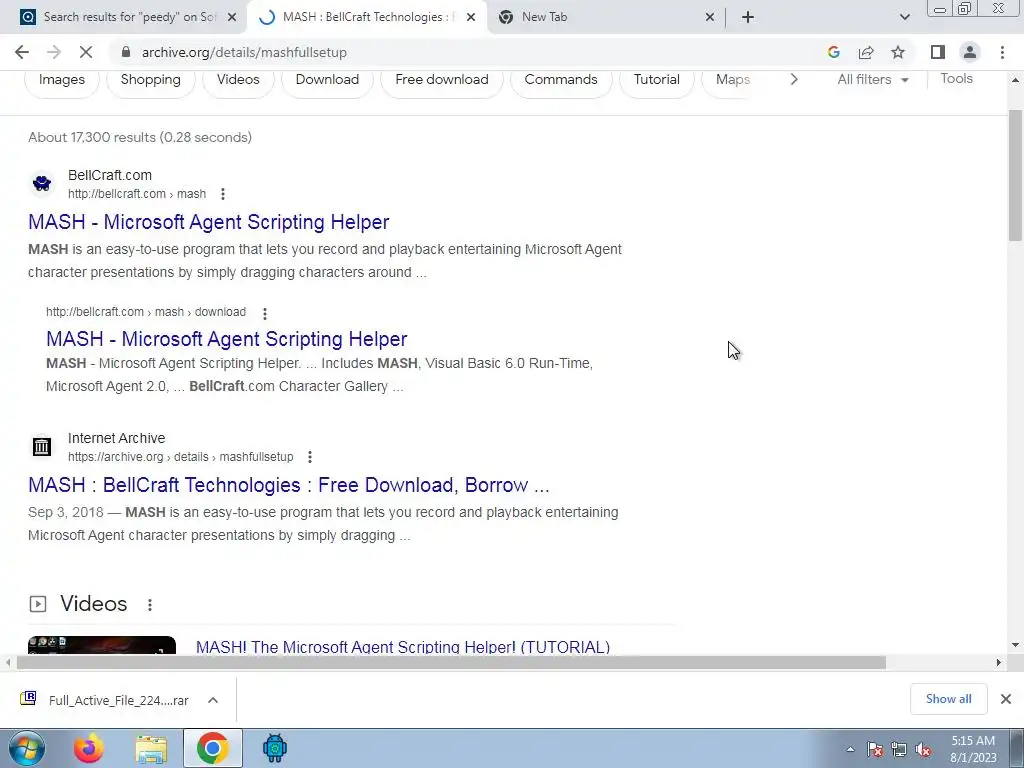Filter results by Videos

[x=238, y=80]
